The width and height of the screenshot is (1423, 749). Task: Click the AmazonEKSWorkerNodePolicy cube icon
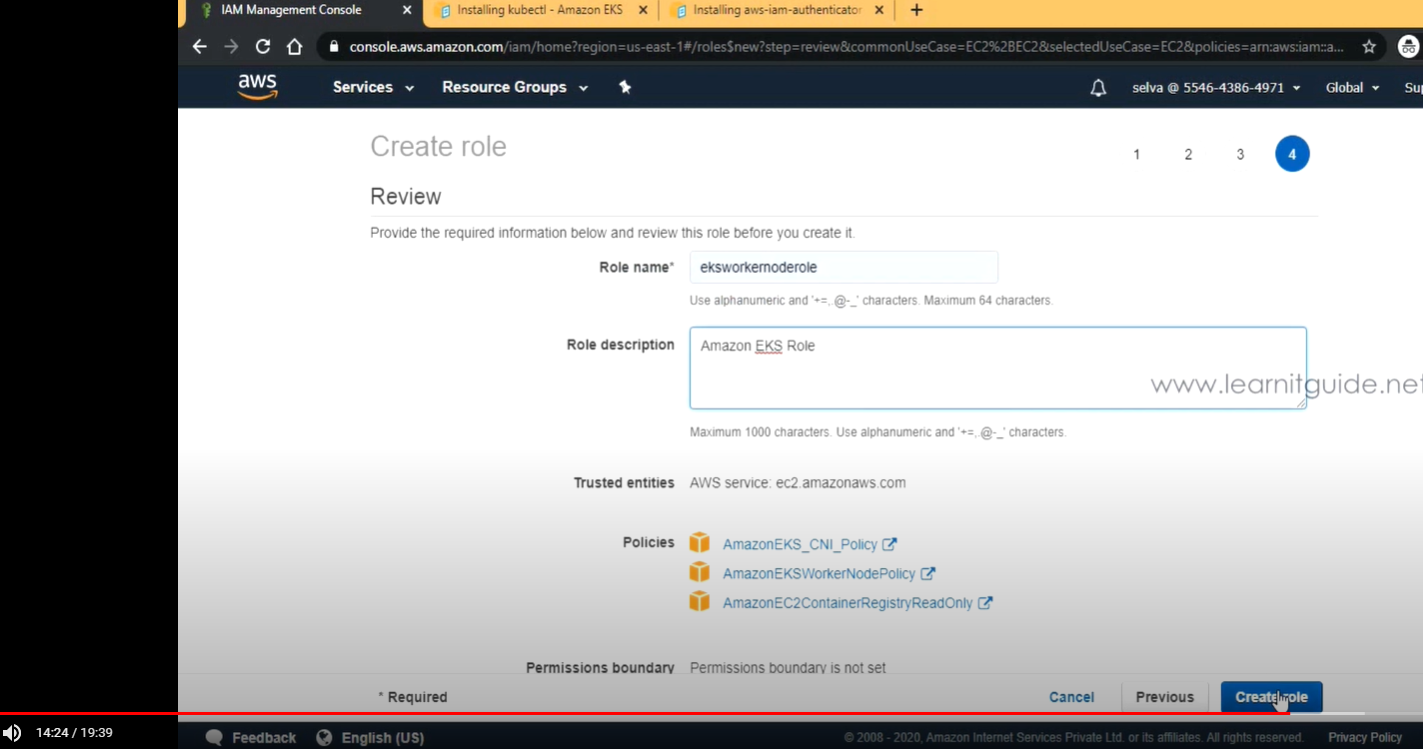click(699, 572)
